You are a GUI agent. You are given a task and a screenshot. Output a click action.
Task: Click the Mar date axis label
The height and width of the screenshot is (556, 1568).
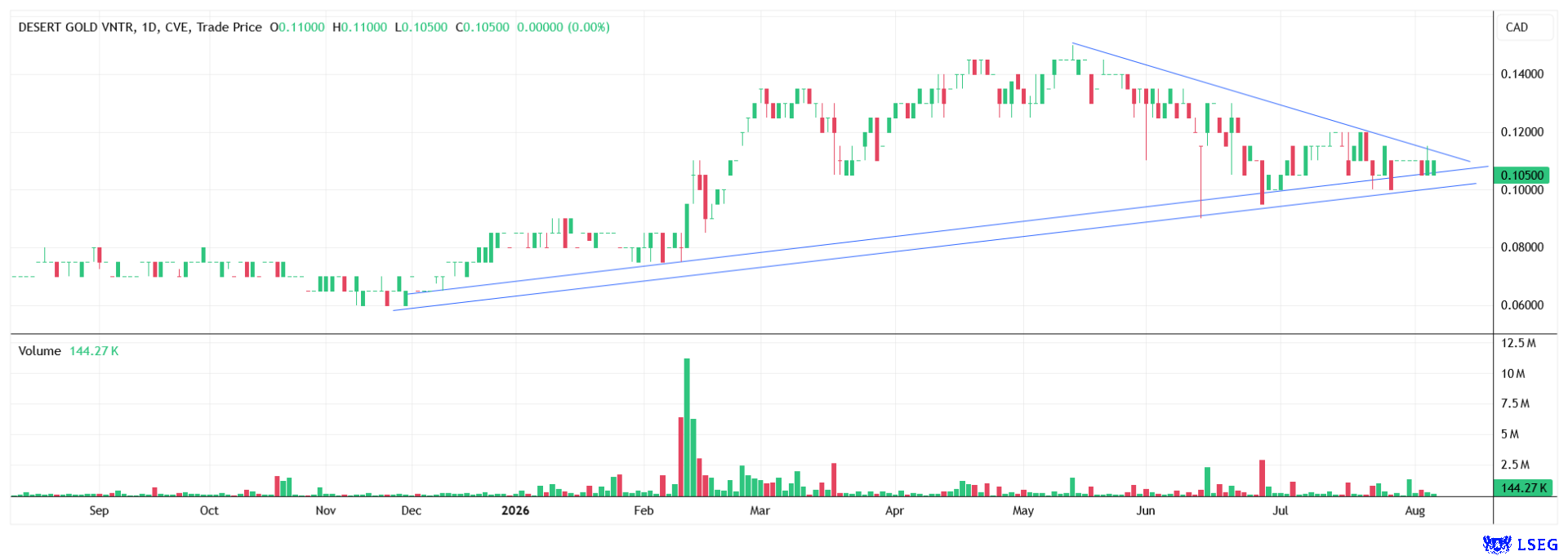pyautogui.click(x=759, y=510)
